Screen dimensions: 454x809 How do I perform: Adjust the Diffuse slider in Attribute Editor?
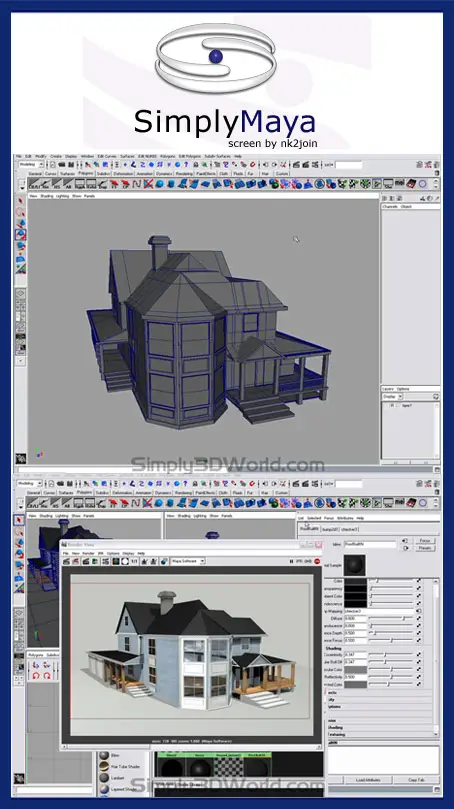391,618
